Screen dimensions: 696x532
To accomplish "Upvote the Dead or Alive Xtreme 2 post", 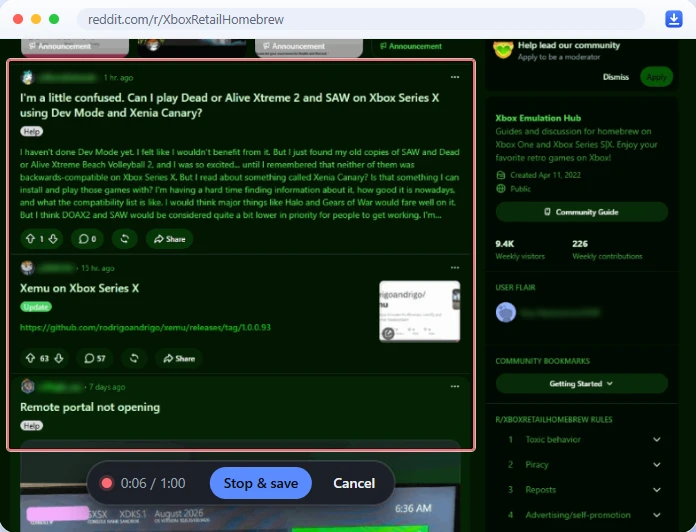I will pos(30,239).
